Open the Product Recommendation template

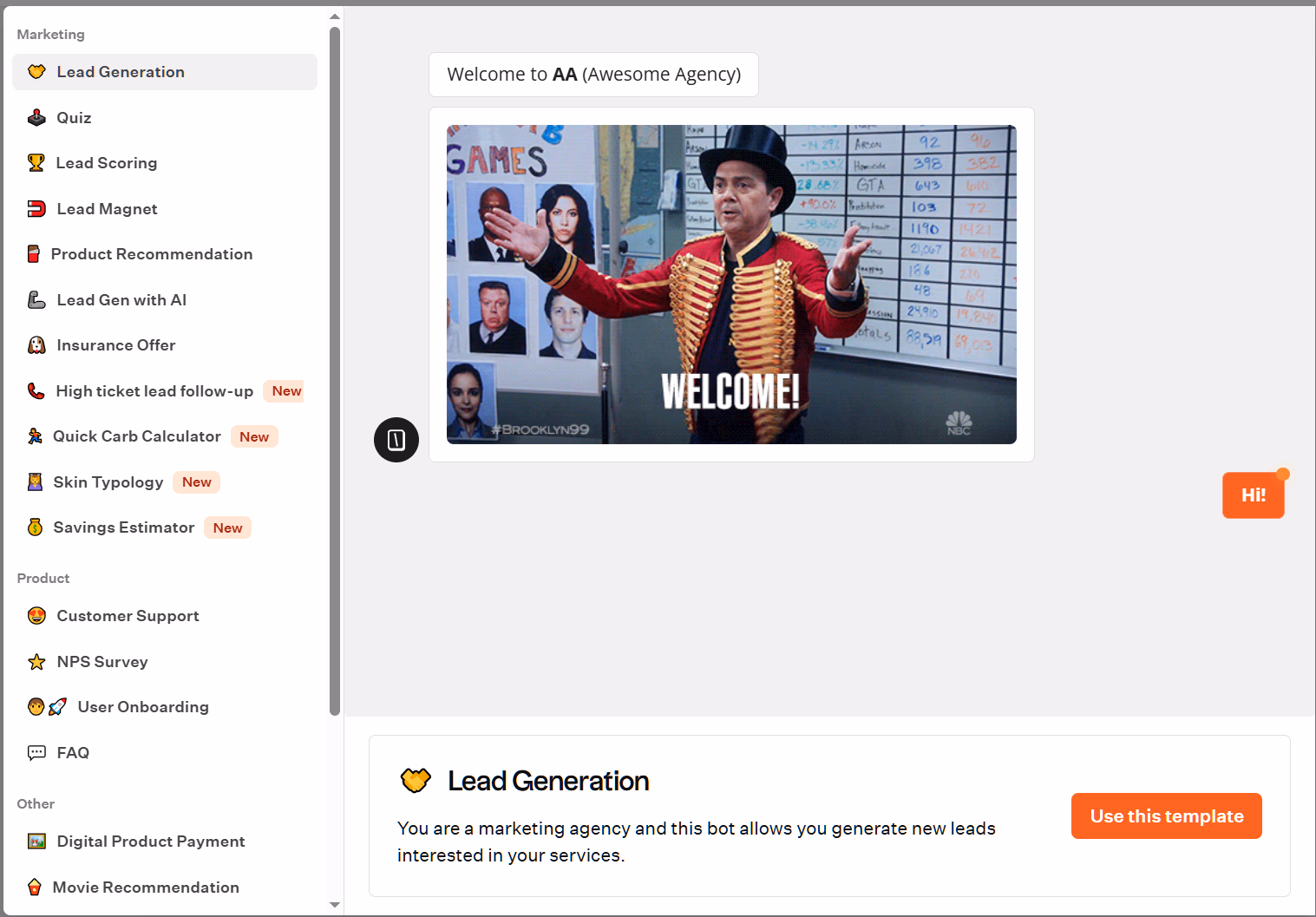(152, 254)
